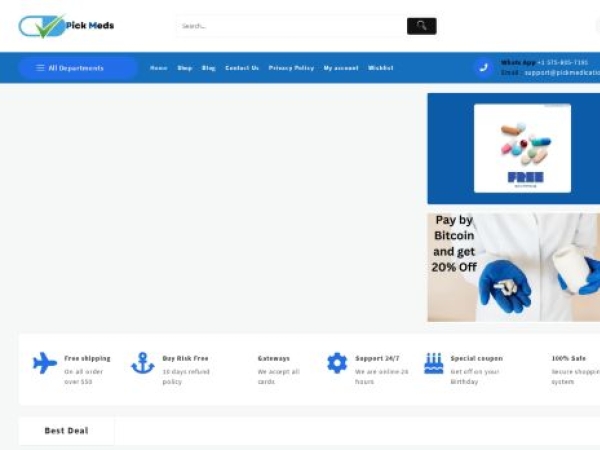Click the Buy Risk Free heading
Screen dimensions: 600x450
tap(185, 359)
